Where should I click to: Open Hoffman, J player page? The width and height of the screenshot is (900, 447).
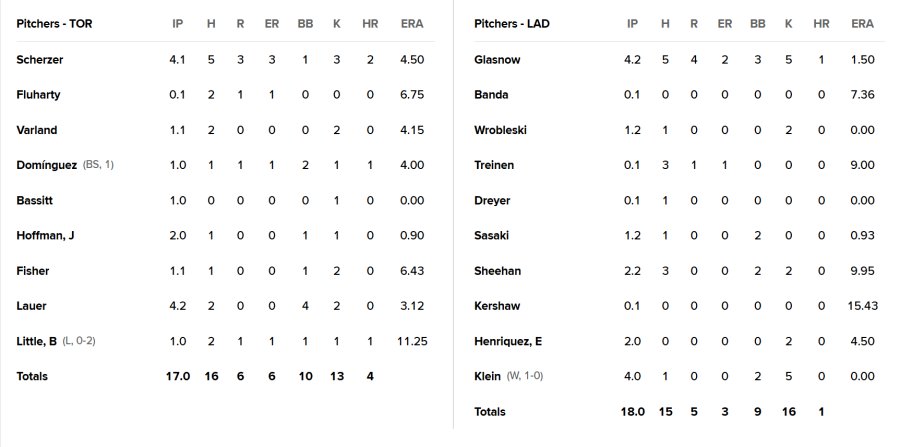45,236
